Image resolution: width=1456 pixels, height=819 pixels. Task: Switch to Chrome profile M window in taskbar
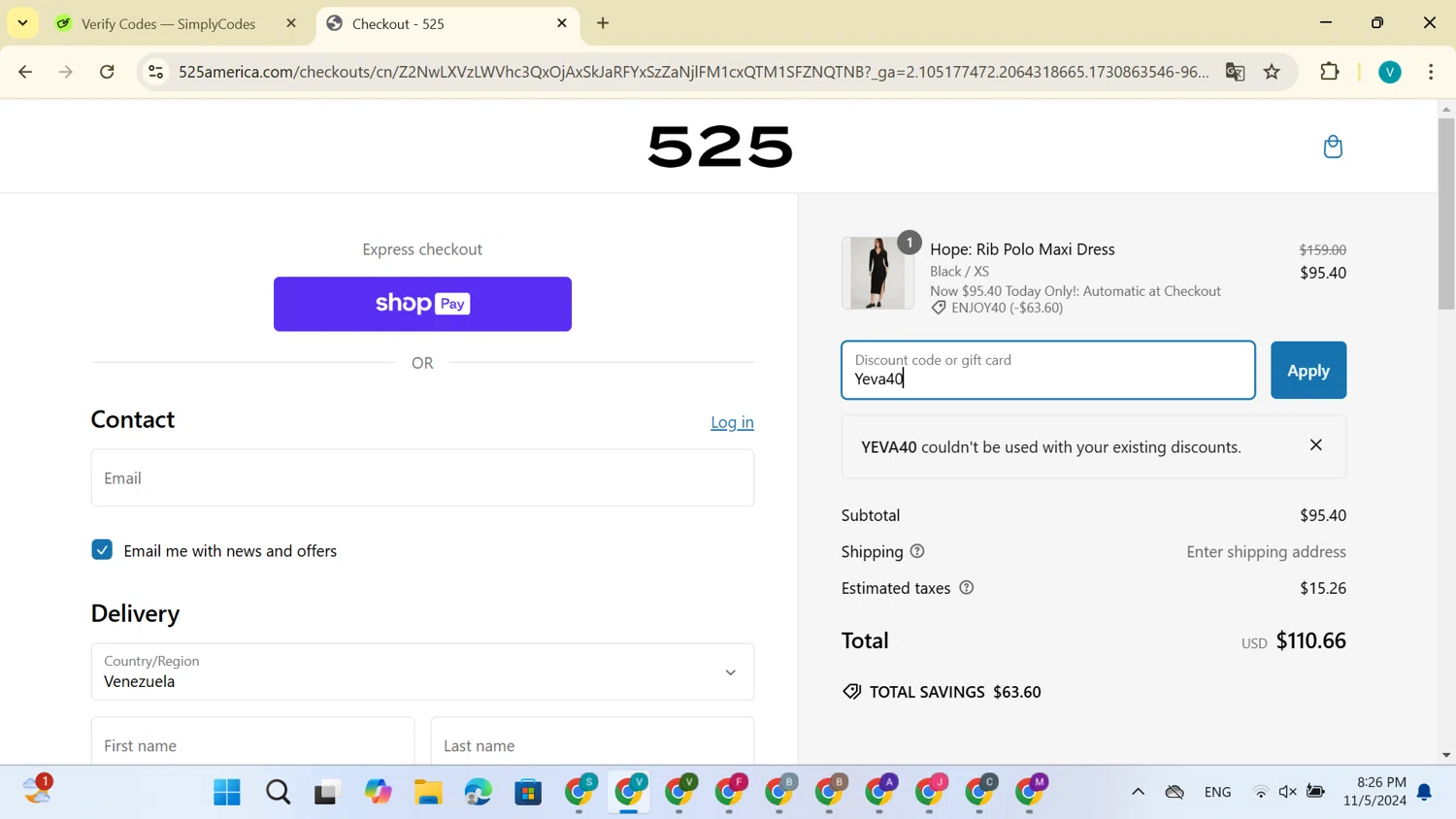(x=1030, y=793)
